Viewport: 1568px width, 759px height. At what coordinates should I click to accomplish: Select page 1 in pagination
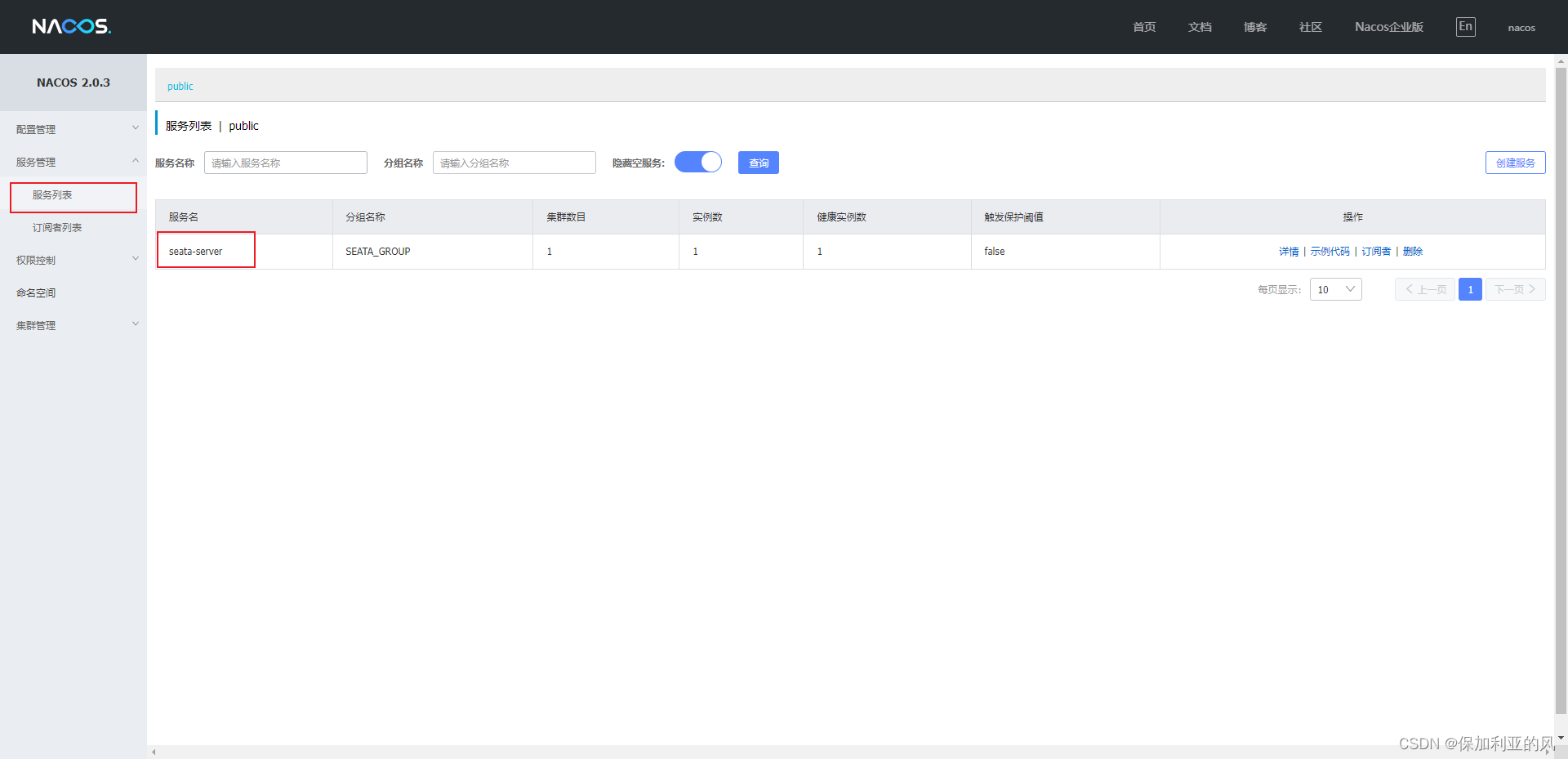(1470, 289)
